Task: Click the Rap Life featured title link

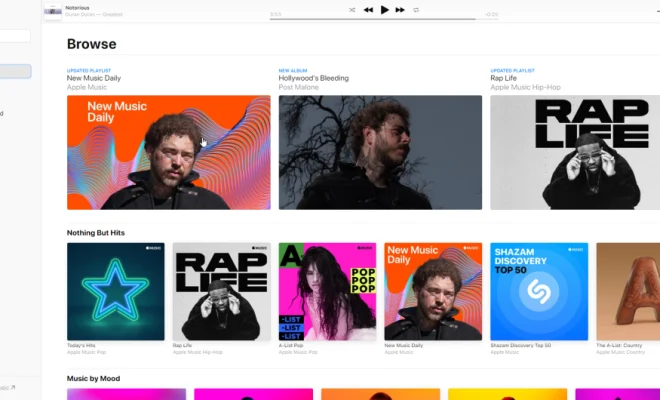Action: coord(503,78)
